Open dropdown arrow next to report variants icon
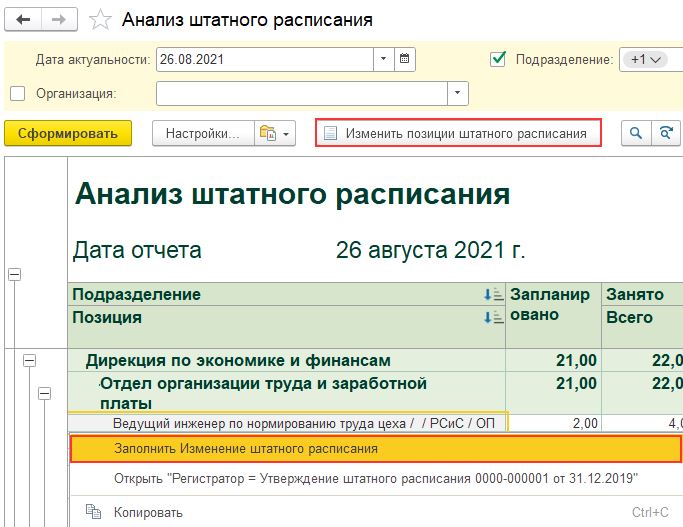683x527 pixels. coord(286,134)
